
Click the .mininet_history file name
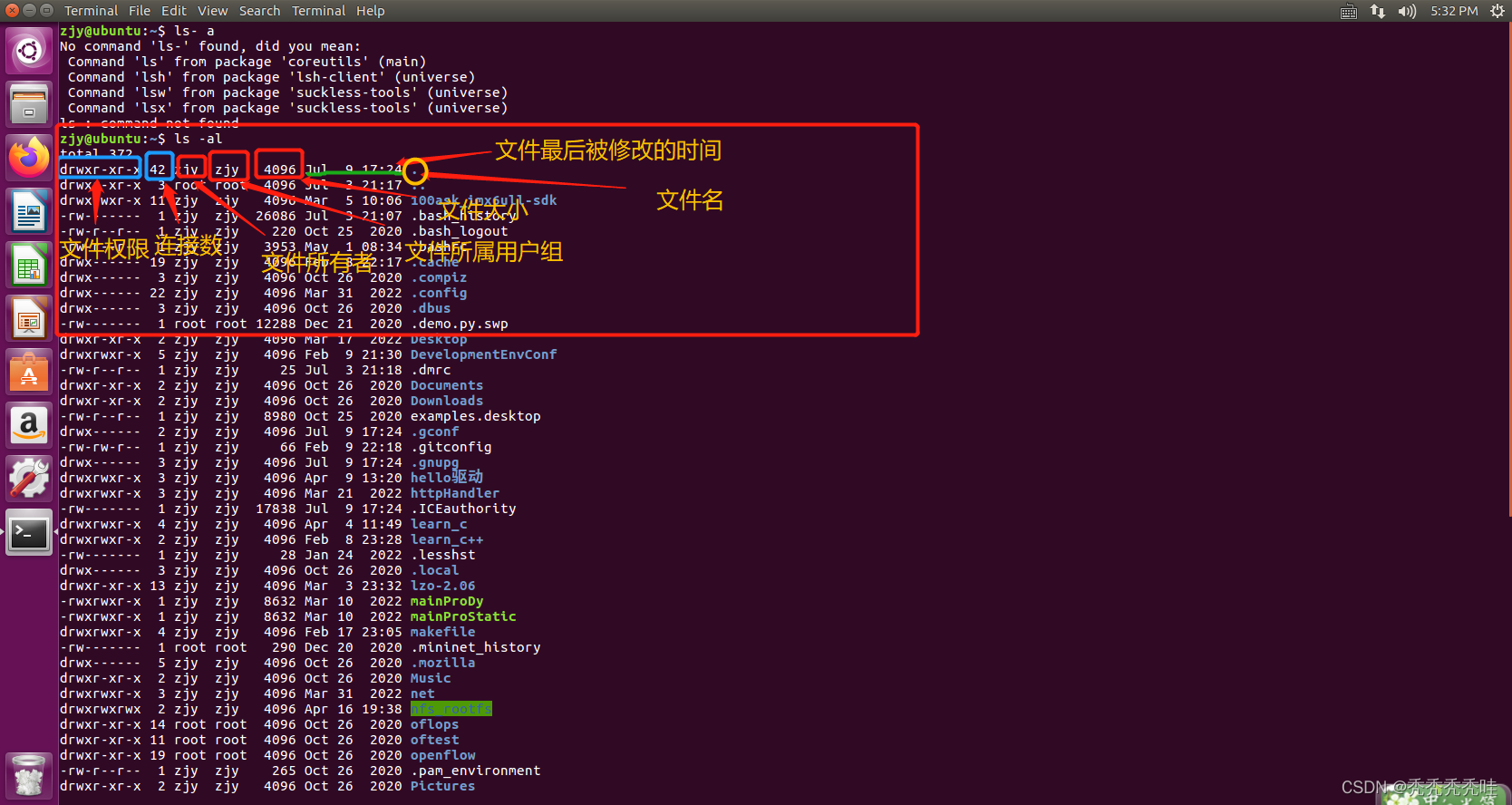[x=475, y=647]
